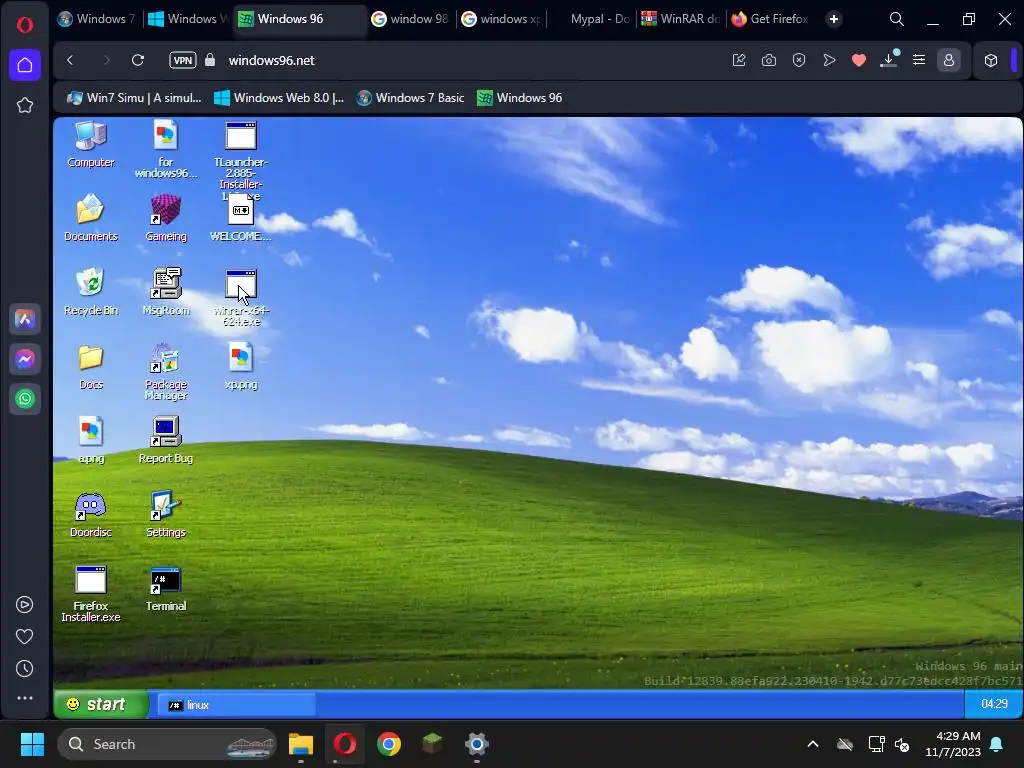Select the linux taskbar window entry

point(235,705)
